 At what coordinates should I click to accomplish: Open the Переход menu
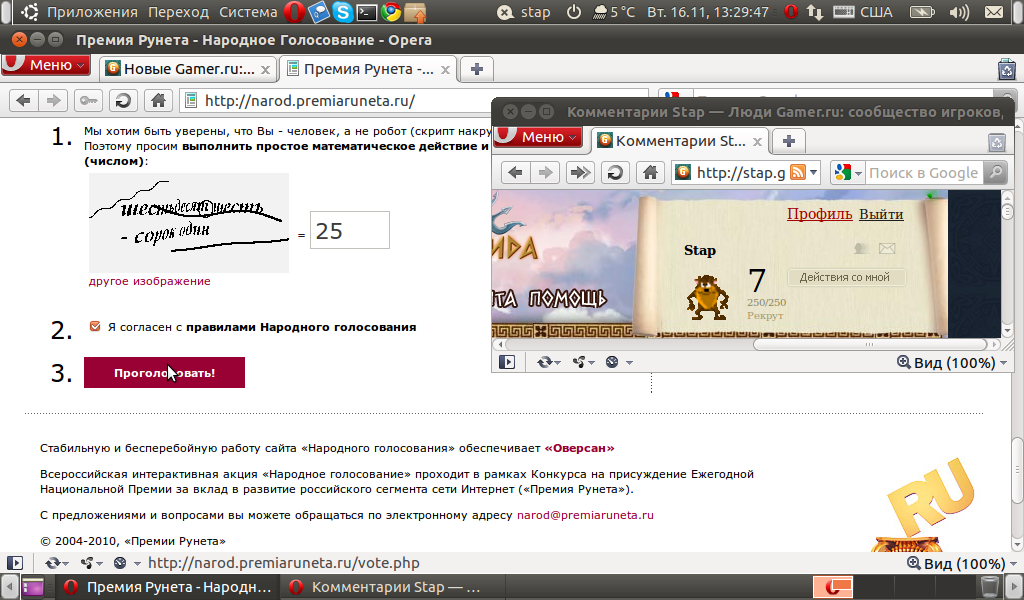tap(178, 12)
